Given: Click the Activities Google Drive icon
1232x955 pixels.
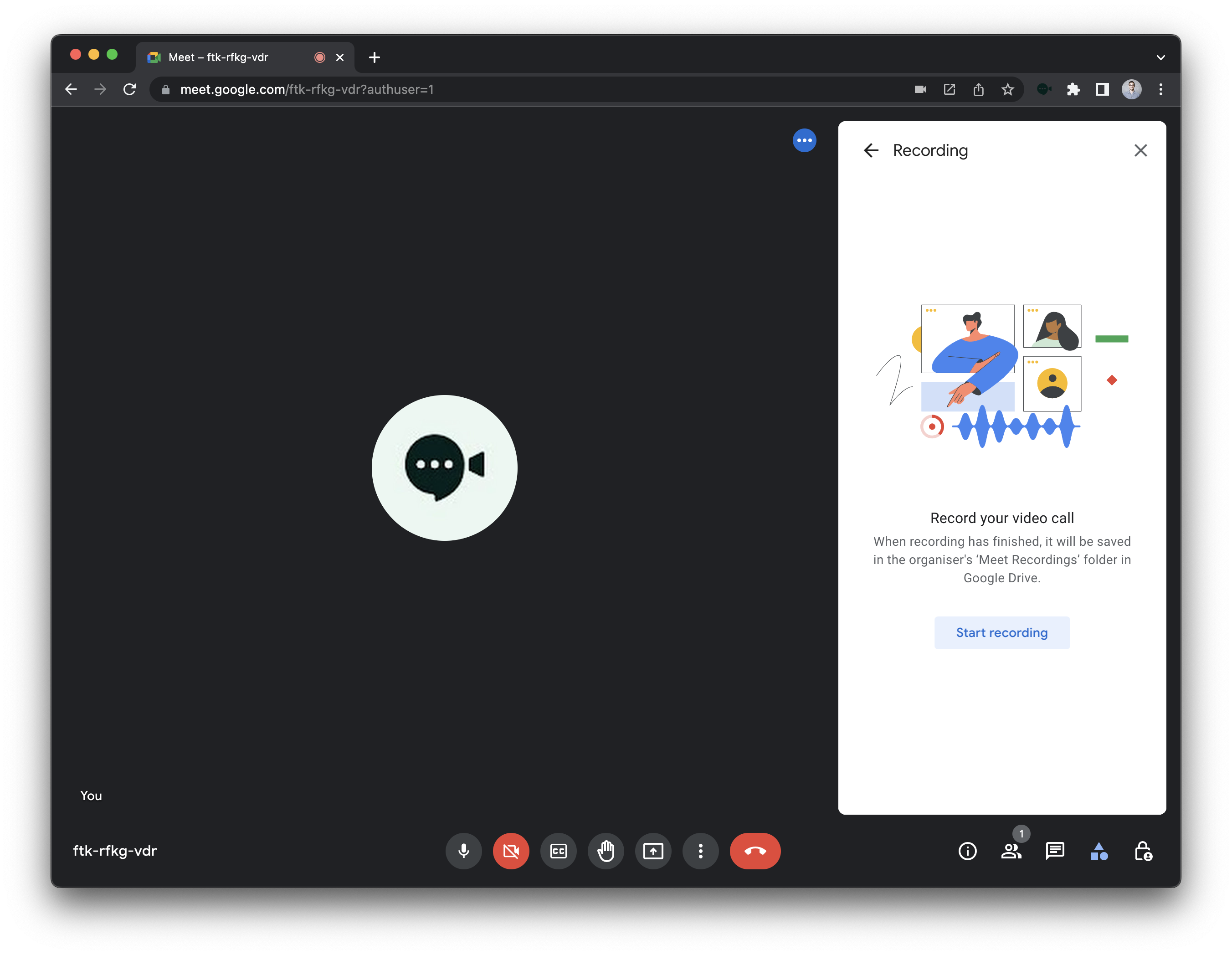Looking at the screenshot, I should (x=1099, y=851).
